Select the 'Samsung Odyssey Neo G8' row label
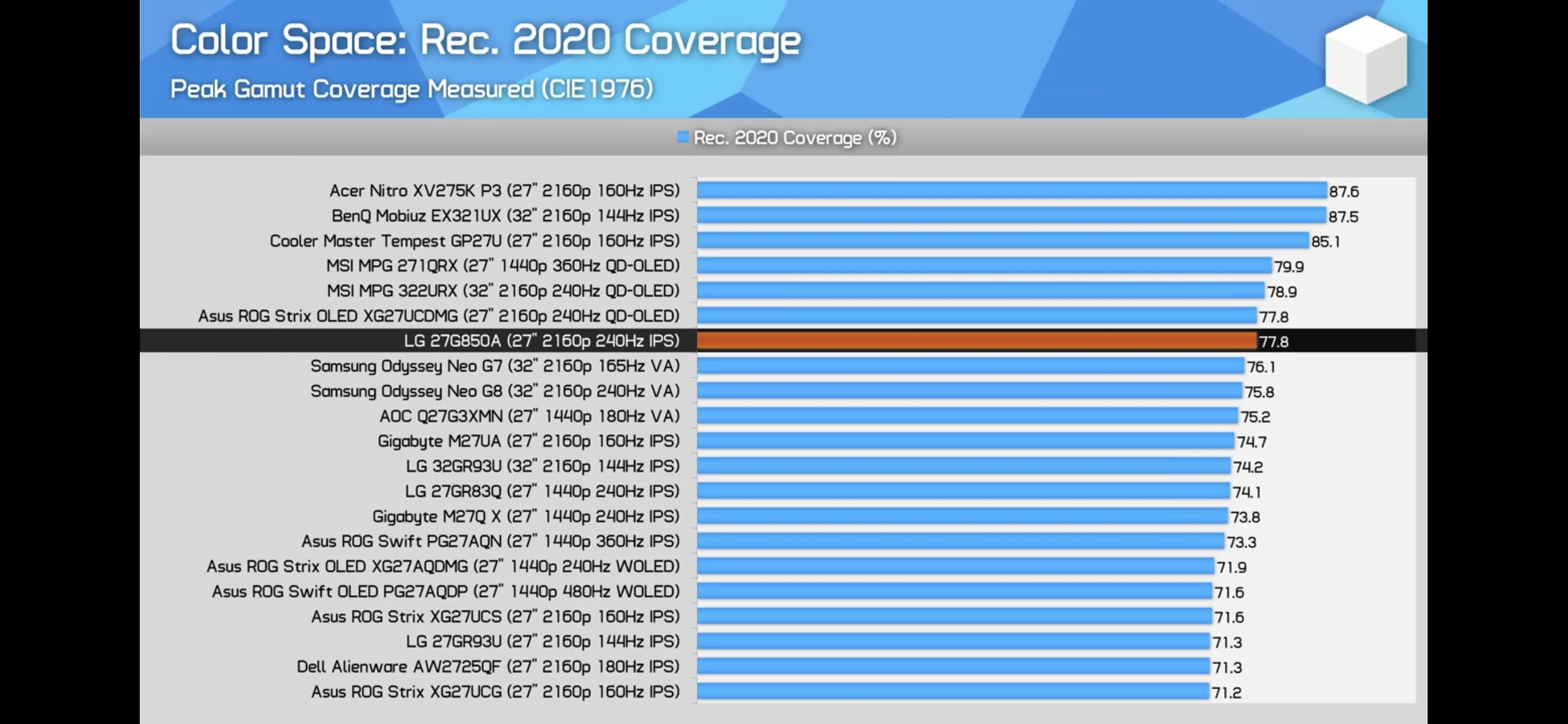This screenshot has width=1568, height=724. click(495, 391)
